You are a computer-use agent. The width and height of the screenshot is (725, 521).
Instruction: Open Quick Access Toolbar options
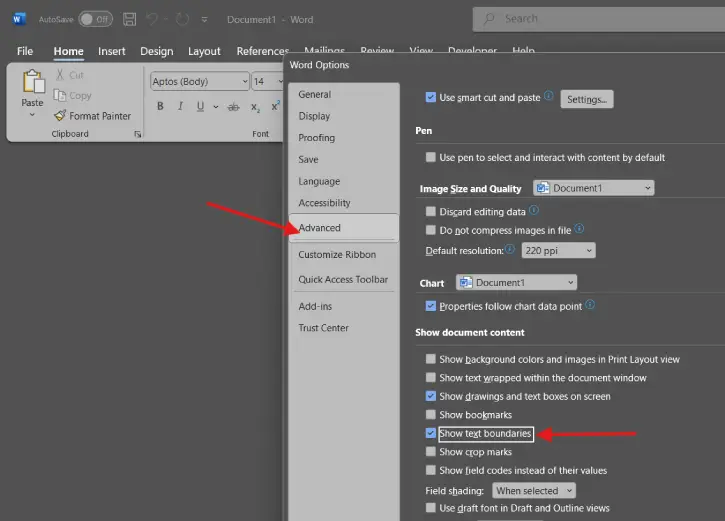click(x=343, y=279)
